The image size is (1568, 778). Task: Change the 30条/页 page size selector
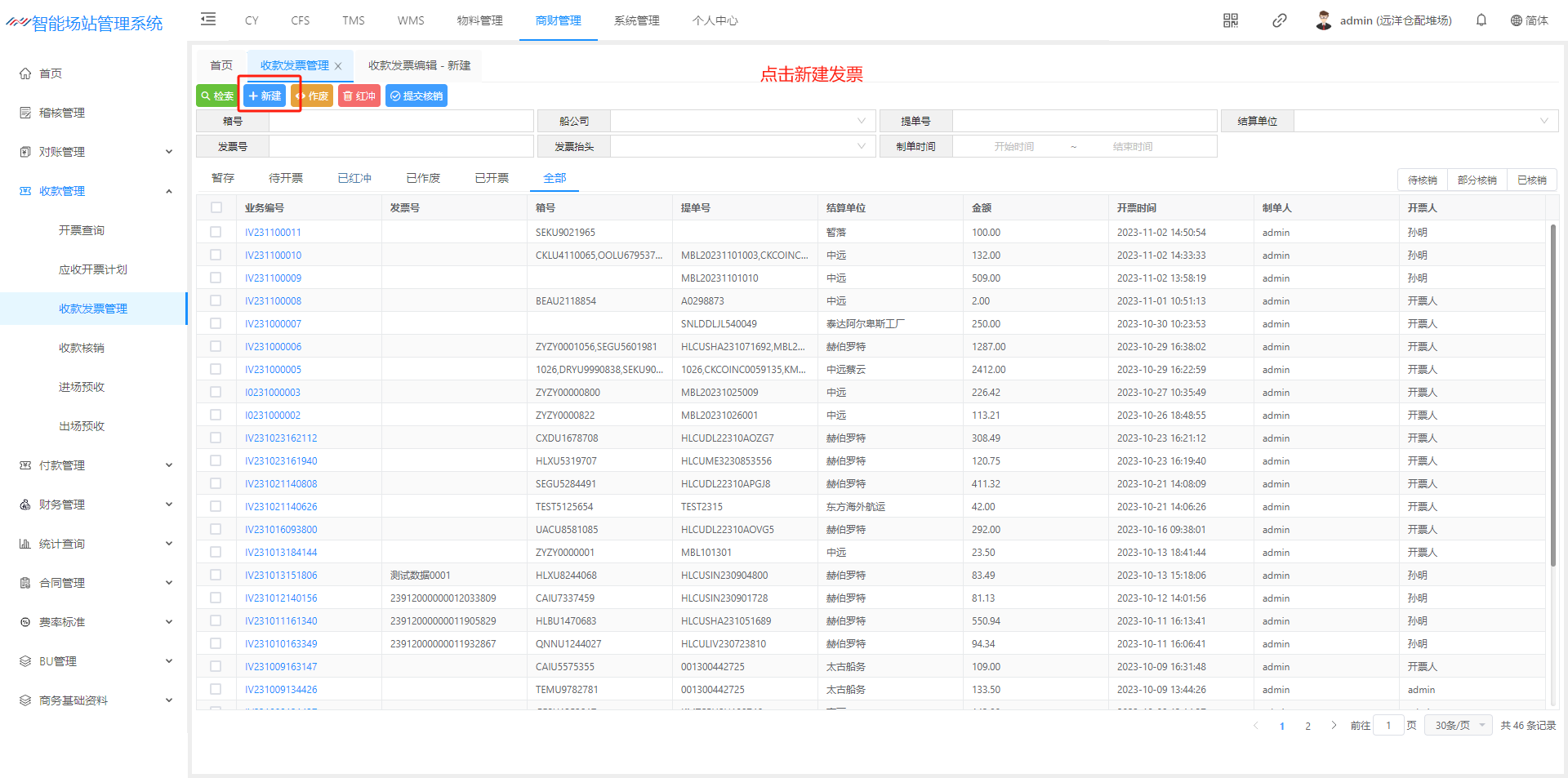1459,725
